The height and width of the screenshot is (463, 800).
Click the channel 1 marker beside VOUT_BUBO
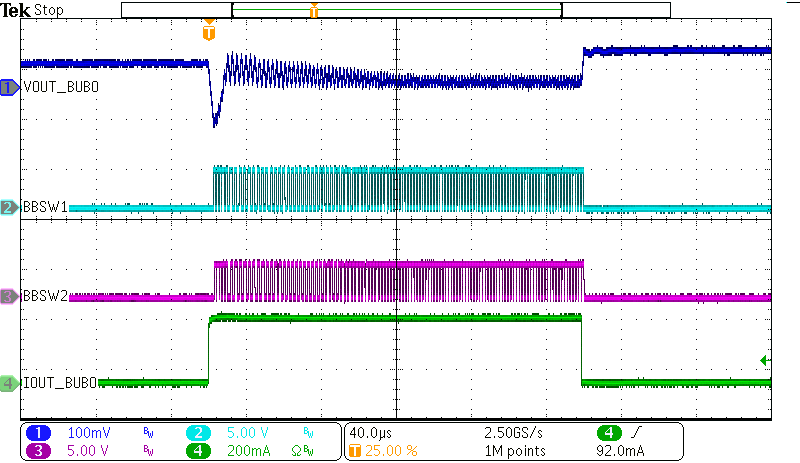tap(9, 88)
